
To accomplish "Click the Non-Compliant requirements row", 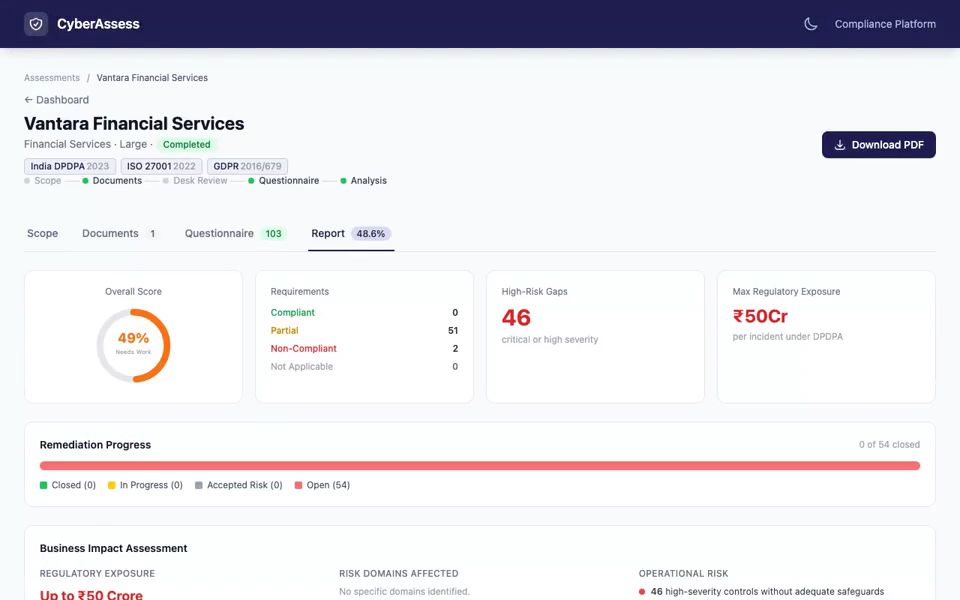I will click(364, 348).
